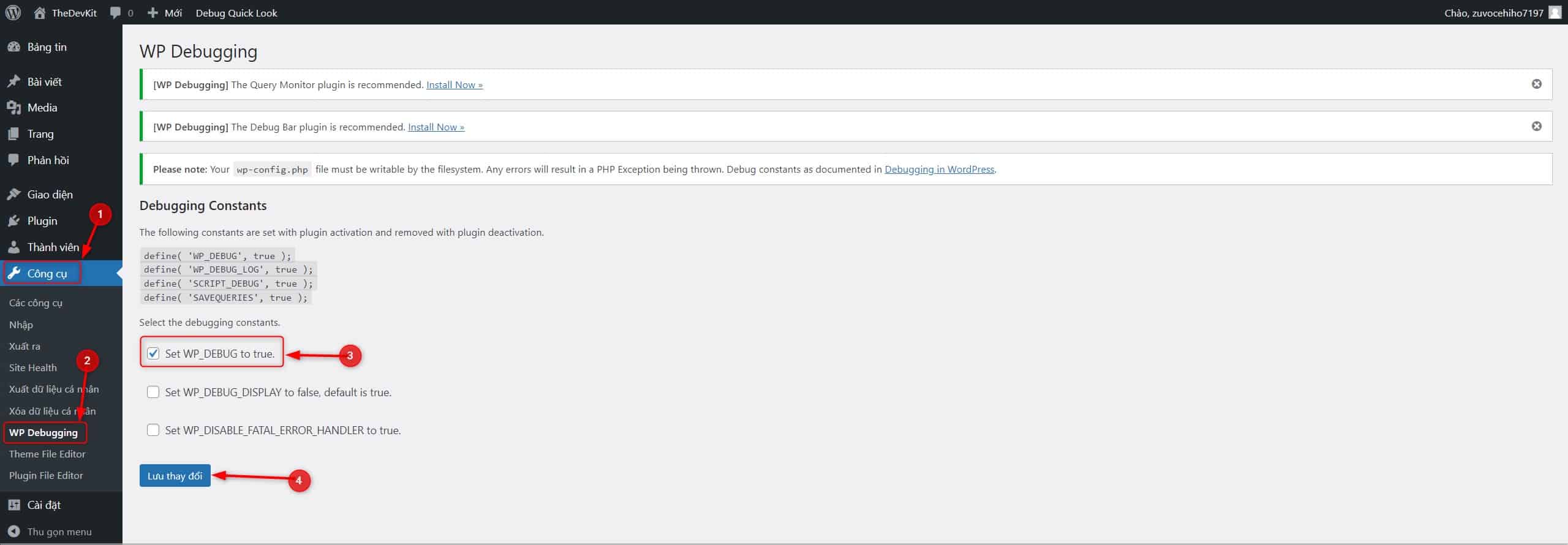Uncheck Set WP_DEBUG to true
Screen dimensions: 1568x545
153,353
